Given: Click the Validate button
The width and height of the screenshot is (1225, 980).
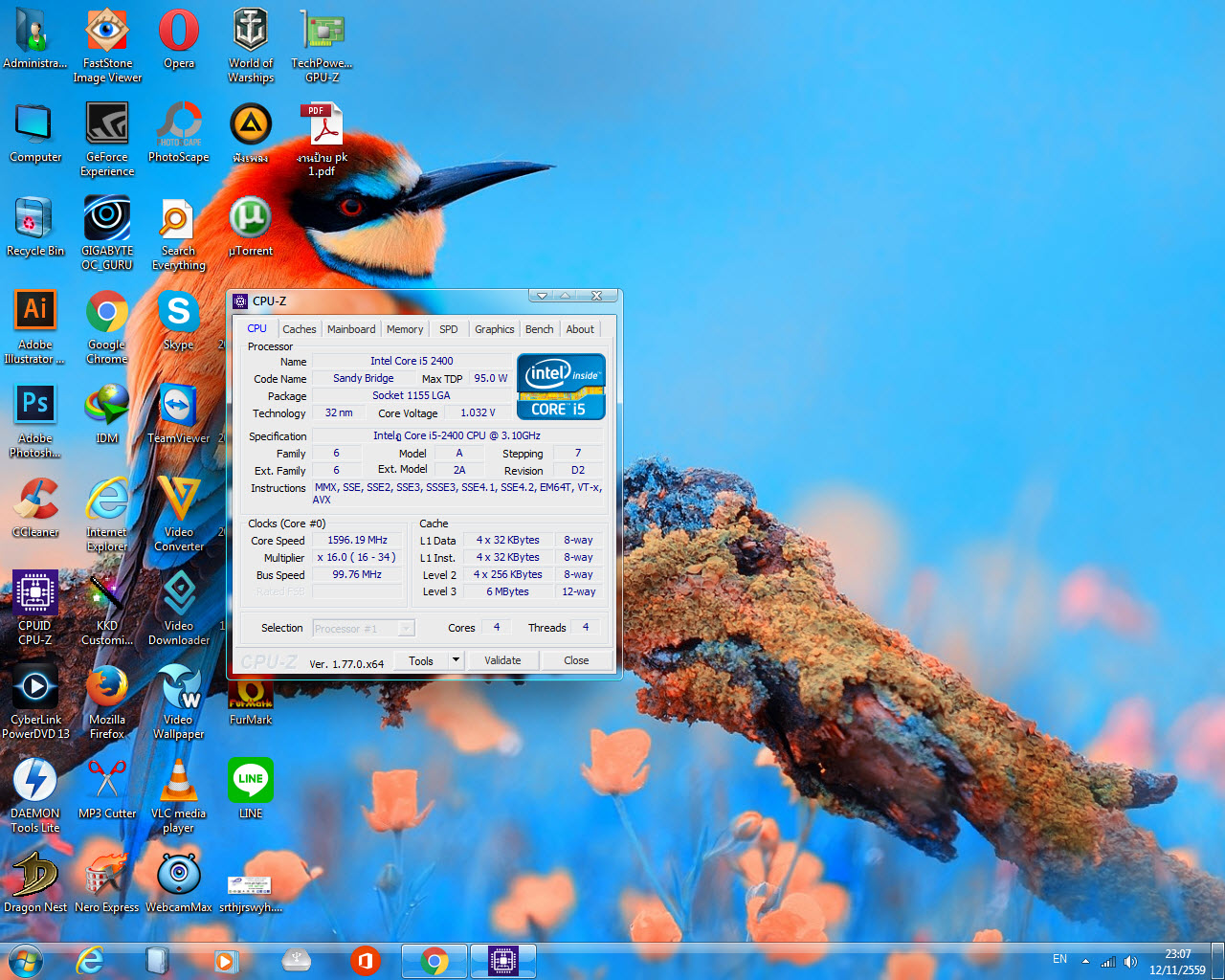Looking at the screenshot, I should click(503, 660).
